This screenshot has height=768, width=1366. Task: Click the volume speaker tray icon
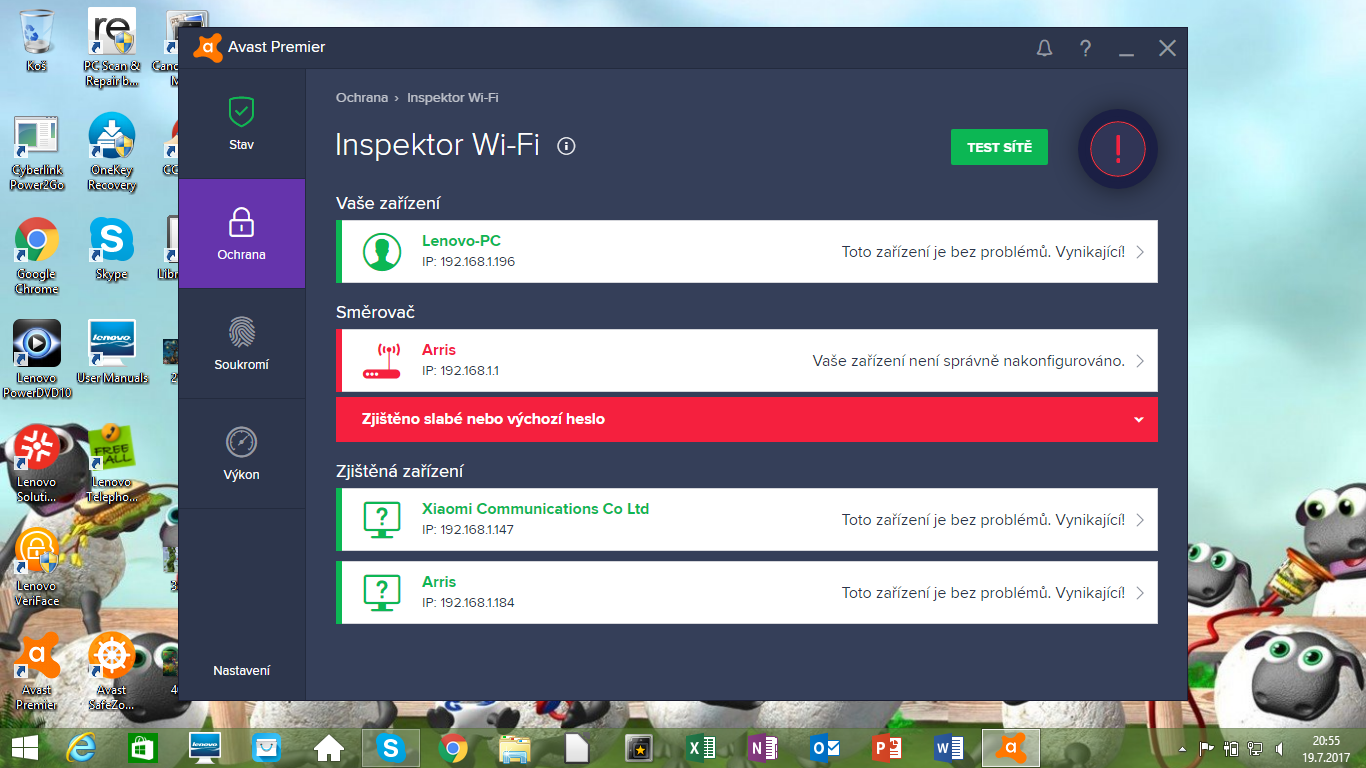pos(1280,748)
